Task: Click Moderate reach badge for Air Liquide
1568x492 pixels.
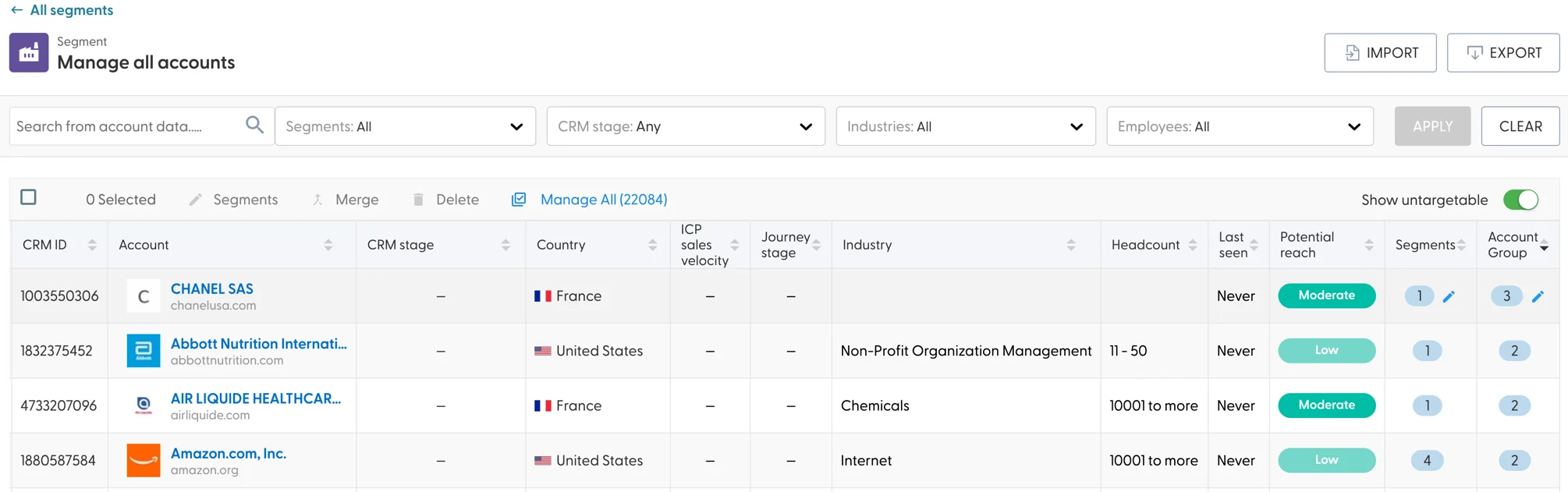Action: pyautogui.click(x=1327, y=405)
